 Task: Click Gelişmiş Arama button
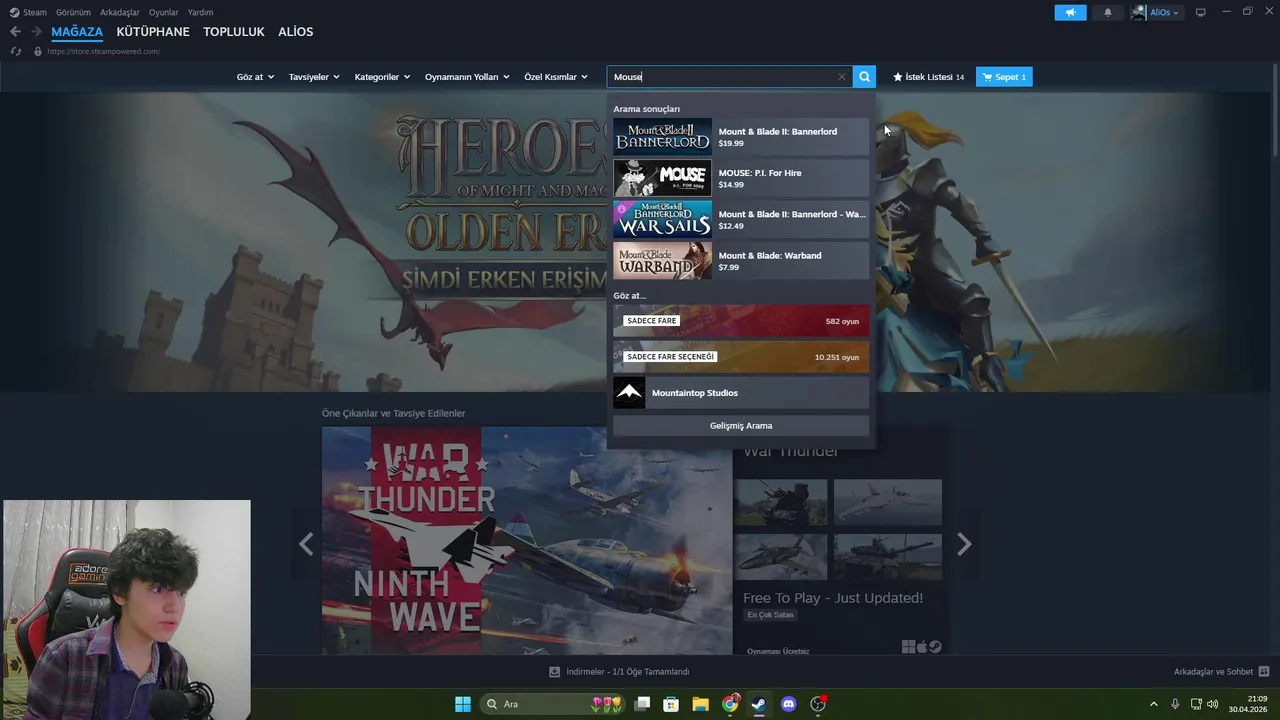741,426
